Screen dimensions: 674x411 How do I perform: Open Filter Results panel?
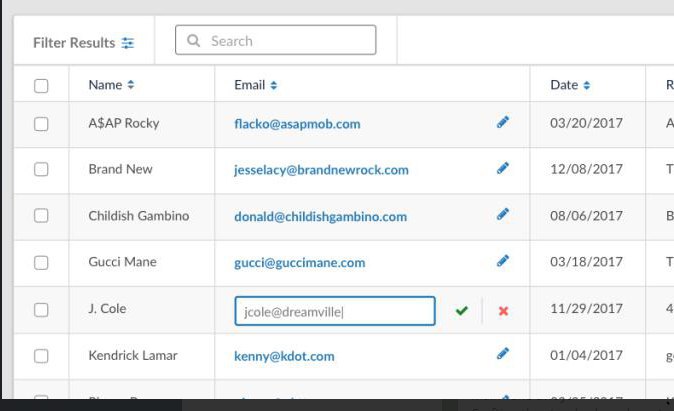84,43
